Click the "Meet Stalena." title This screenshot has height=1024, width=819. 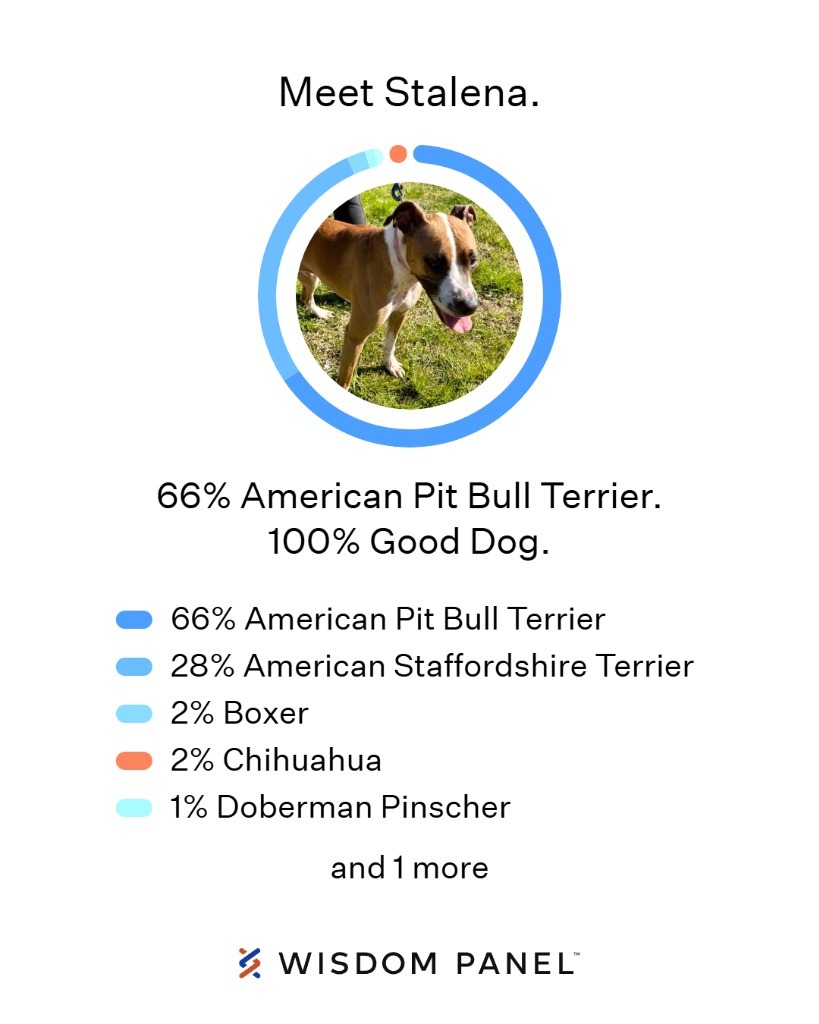[409, 93]
